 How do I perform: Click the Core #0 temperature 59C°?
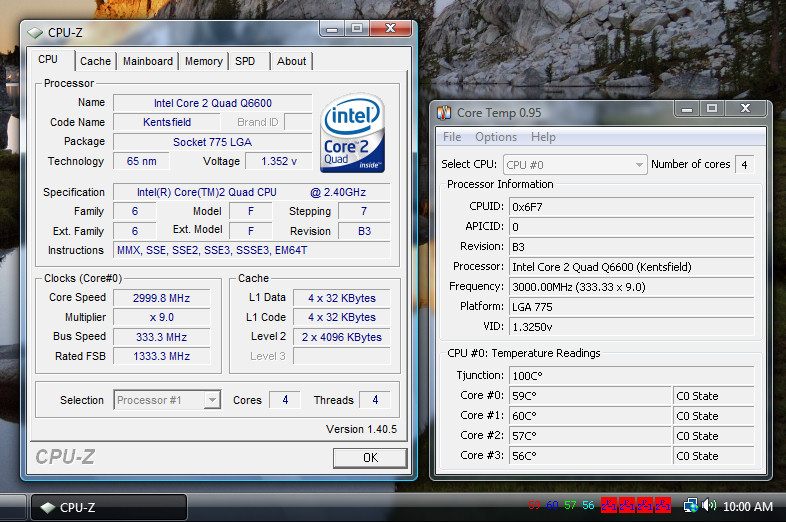point(590,396)
